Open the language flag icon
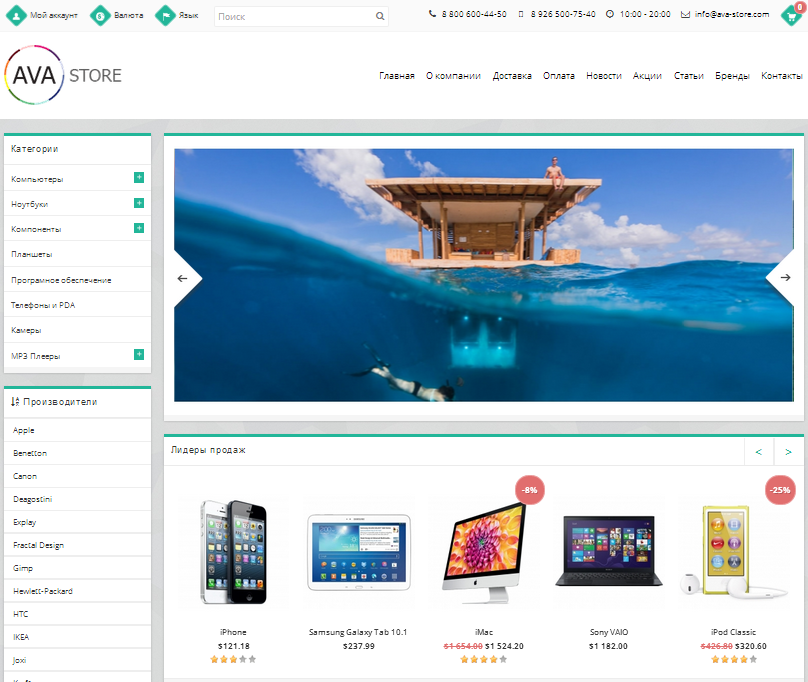This screenshot has width=808, height=682. click(x=165, y=15)
